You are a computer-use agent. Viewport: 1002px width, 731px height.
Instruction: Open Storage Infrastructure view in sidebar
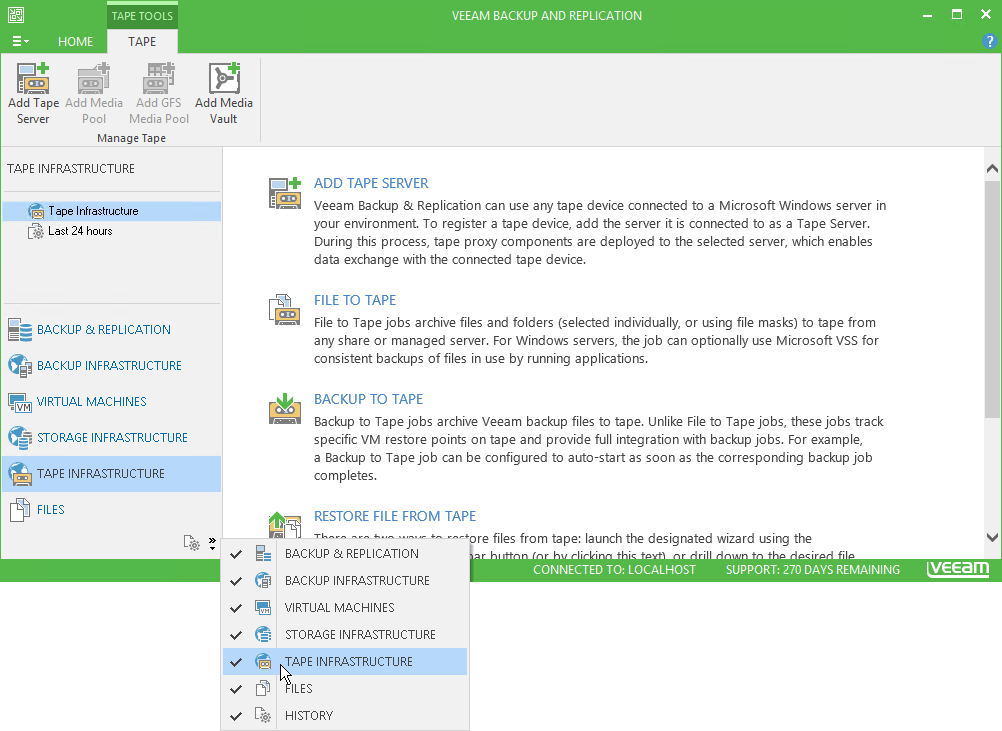[x=111, y=438]
